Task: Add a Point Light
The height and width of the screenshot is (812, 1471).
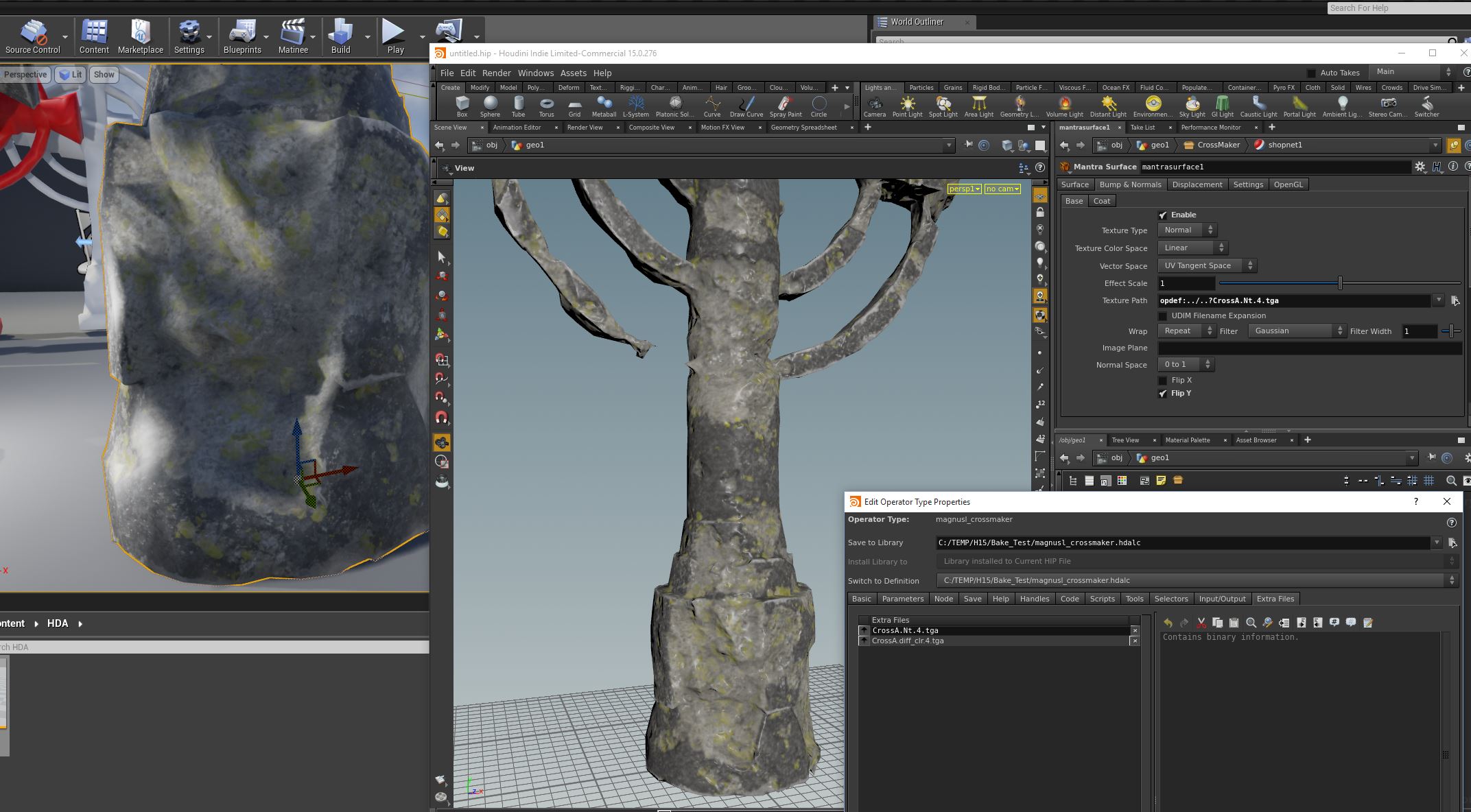Action: point(907,106)
